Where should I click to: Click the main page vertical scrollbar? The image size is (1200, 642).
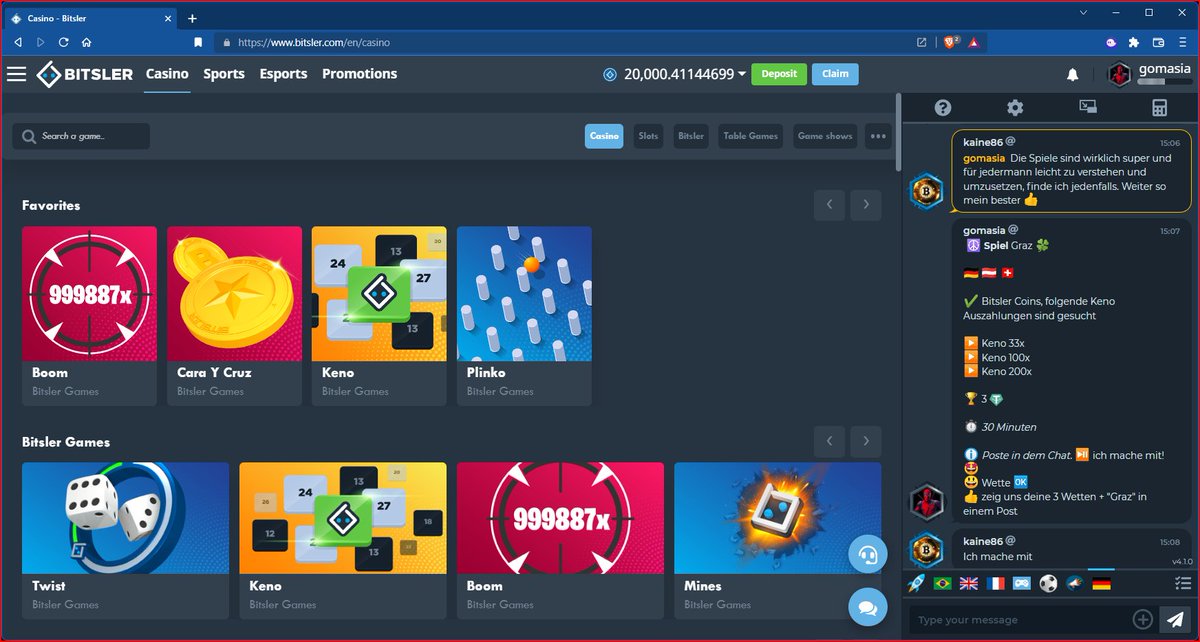(x=898, y=132)
